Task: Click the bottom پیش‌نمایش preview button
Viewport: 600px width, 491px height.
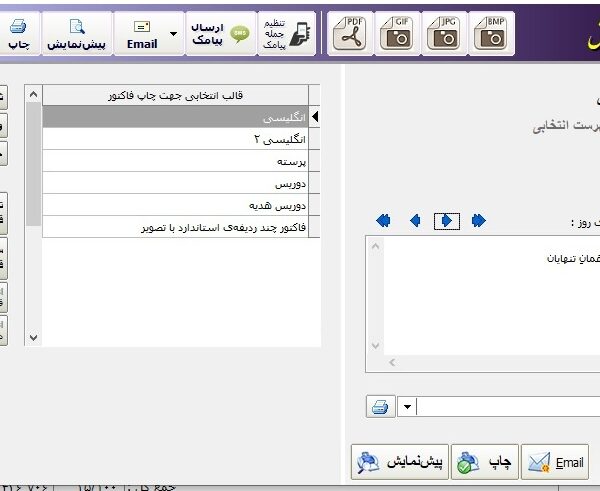Action: 399,462
